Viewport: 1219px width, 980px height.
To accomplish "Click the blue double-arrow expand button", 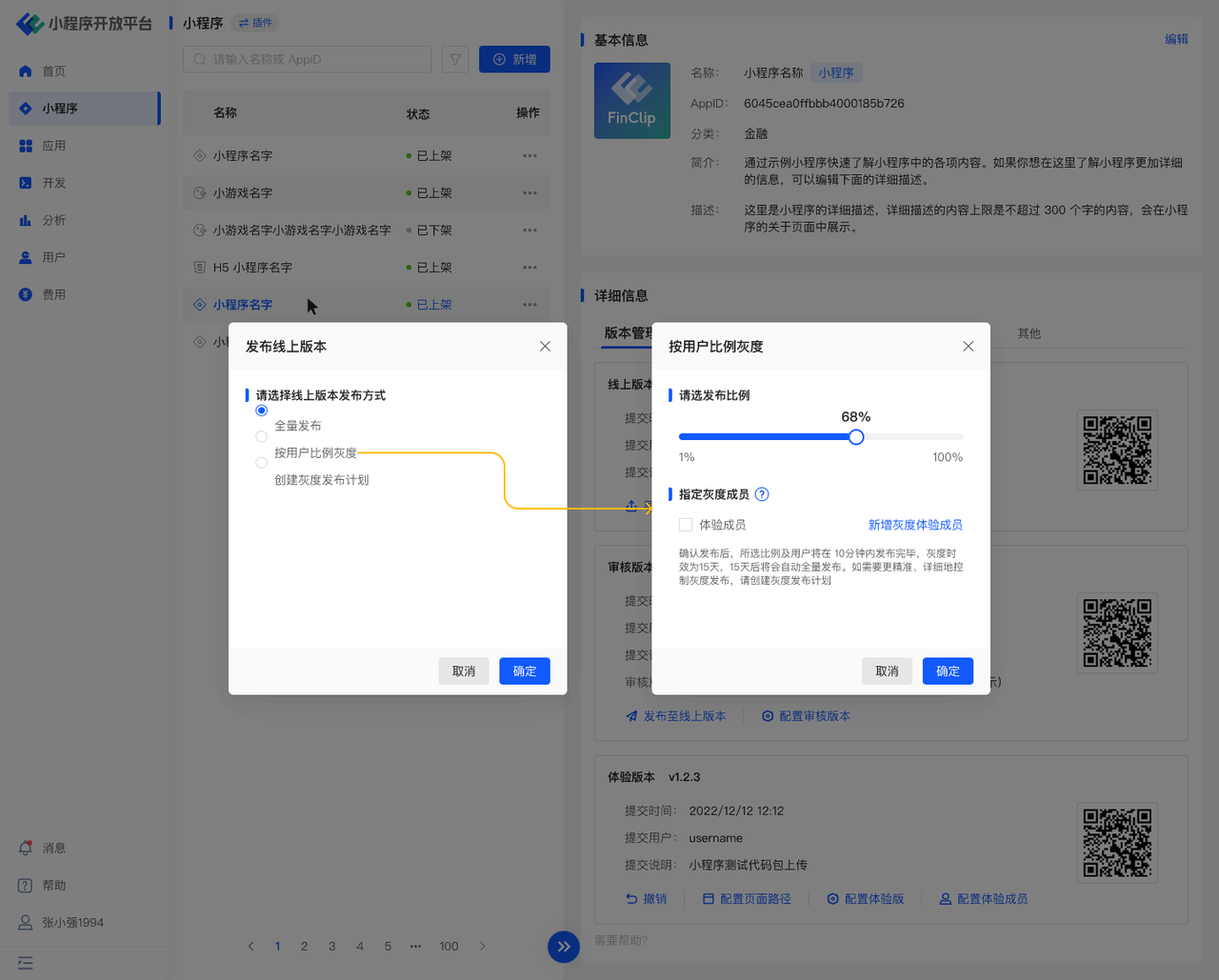I will (x=564, y=947).
